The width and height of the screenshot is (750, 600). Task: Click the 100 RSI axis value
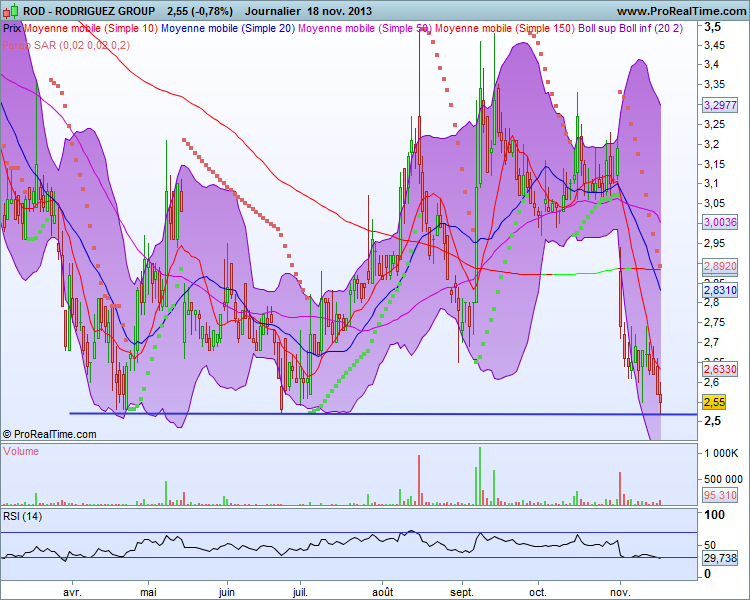(x=715, y=515)
